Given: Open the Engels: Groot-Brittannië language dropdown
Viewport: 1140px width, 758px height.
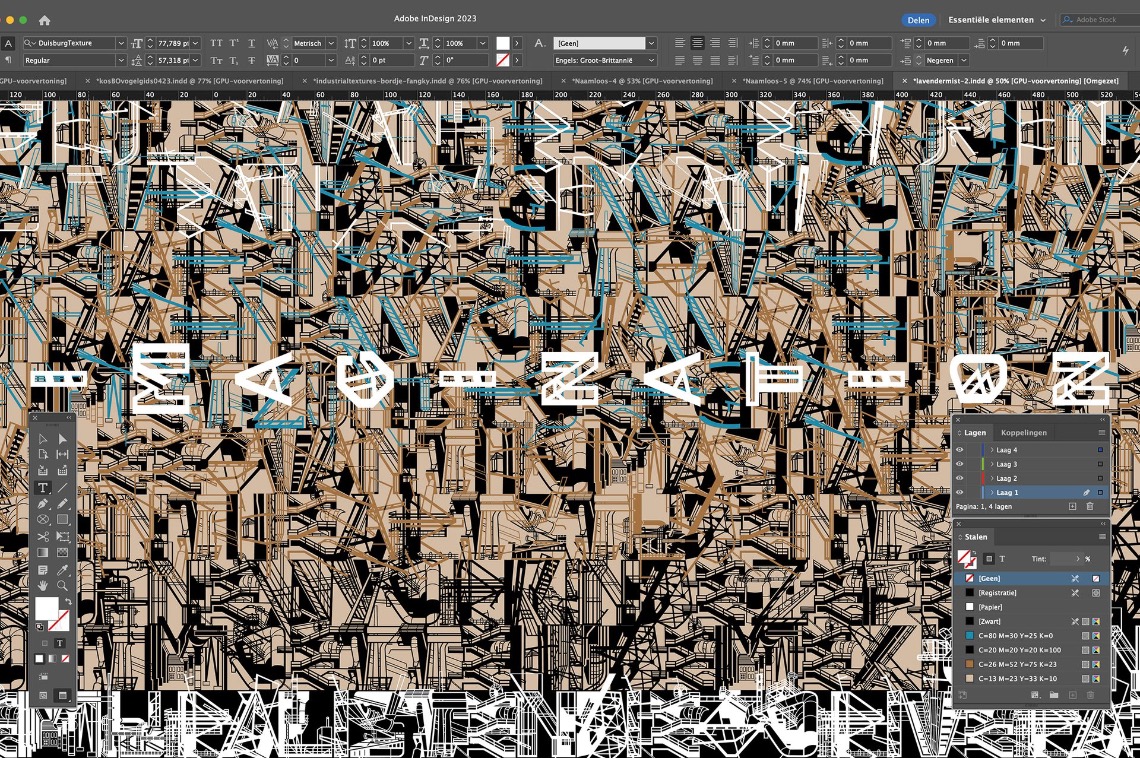Looking at the screenshot, I should click(x=651, y=60).
